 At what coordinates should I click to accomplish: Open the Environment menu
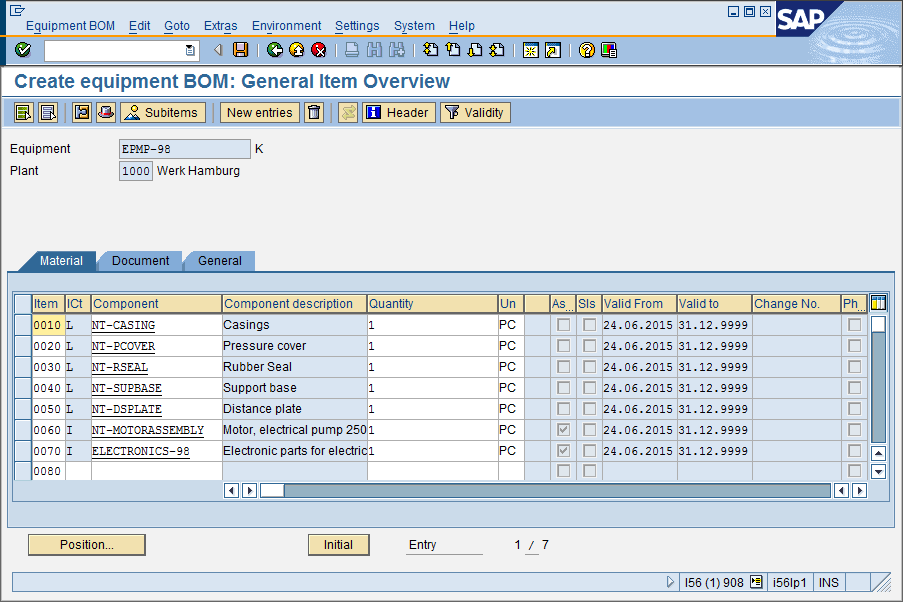point(286,26)
